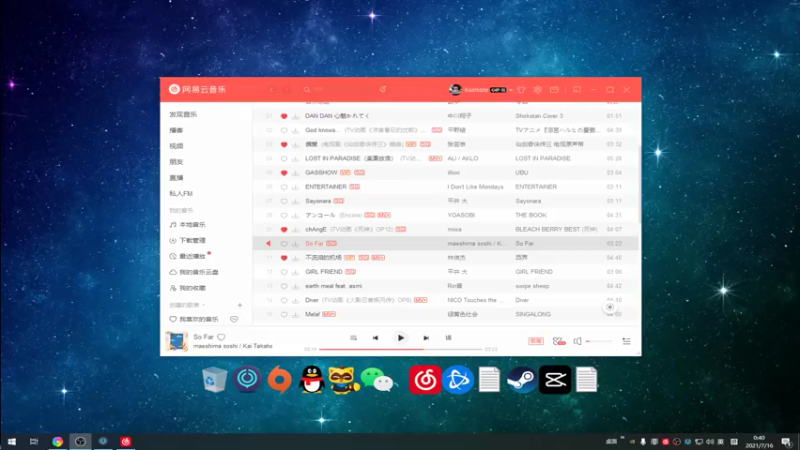Click the search input field
800x450 pixels.
coord(339,89)
